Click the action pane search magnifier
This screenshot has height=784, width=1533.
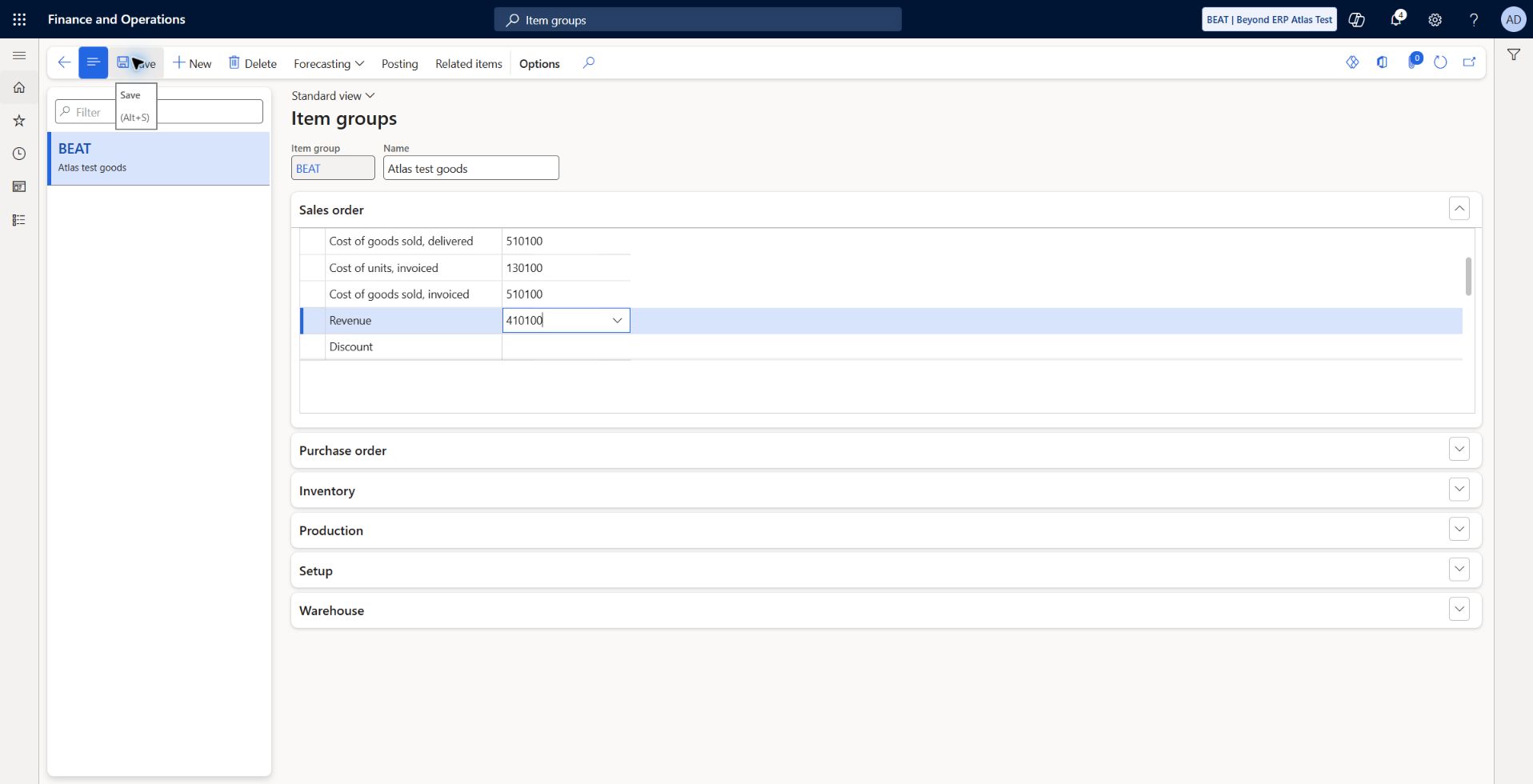(589, 63)
